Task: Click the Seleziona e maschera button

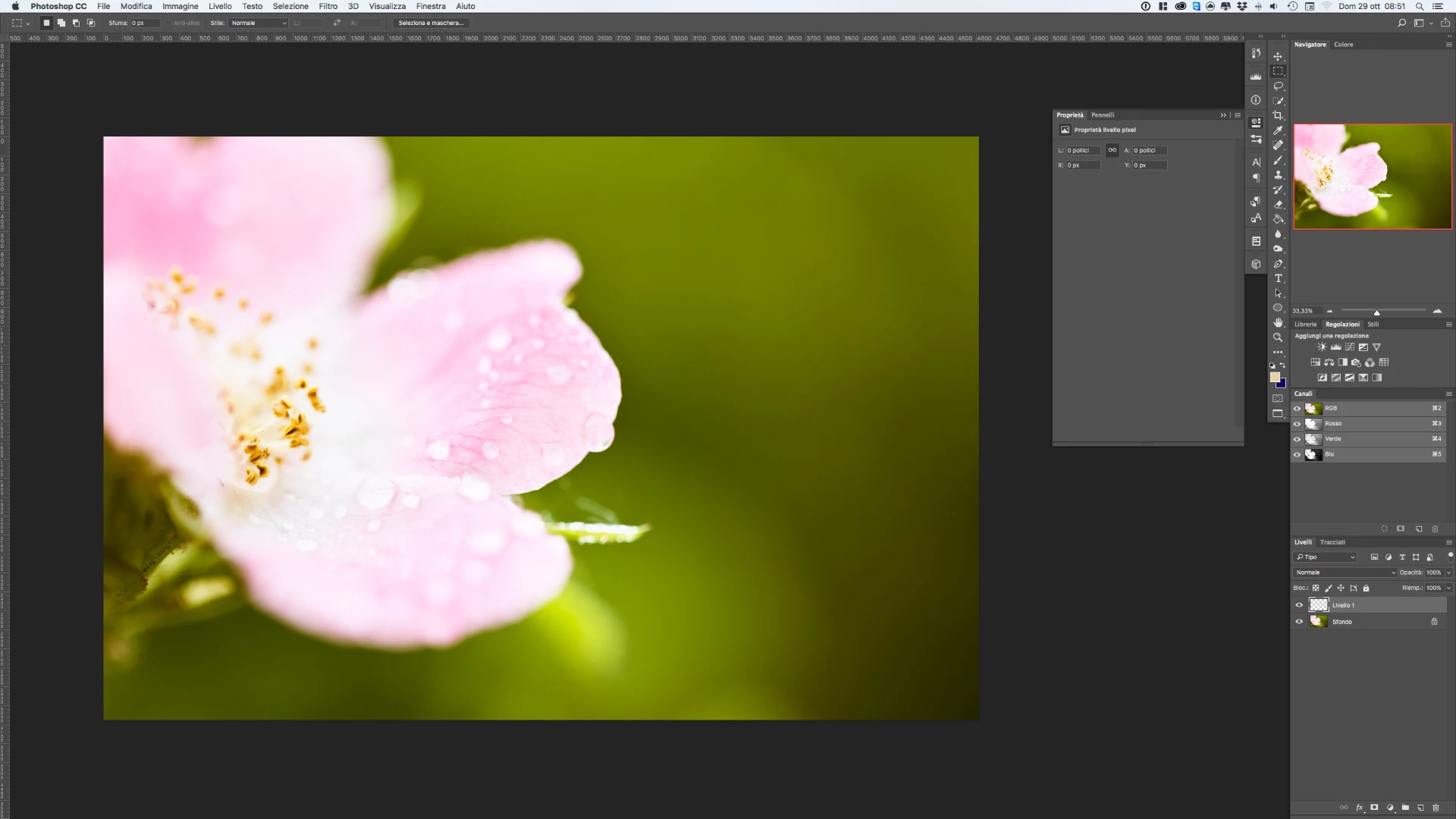Action: coord(431,23)
